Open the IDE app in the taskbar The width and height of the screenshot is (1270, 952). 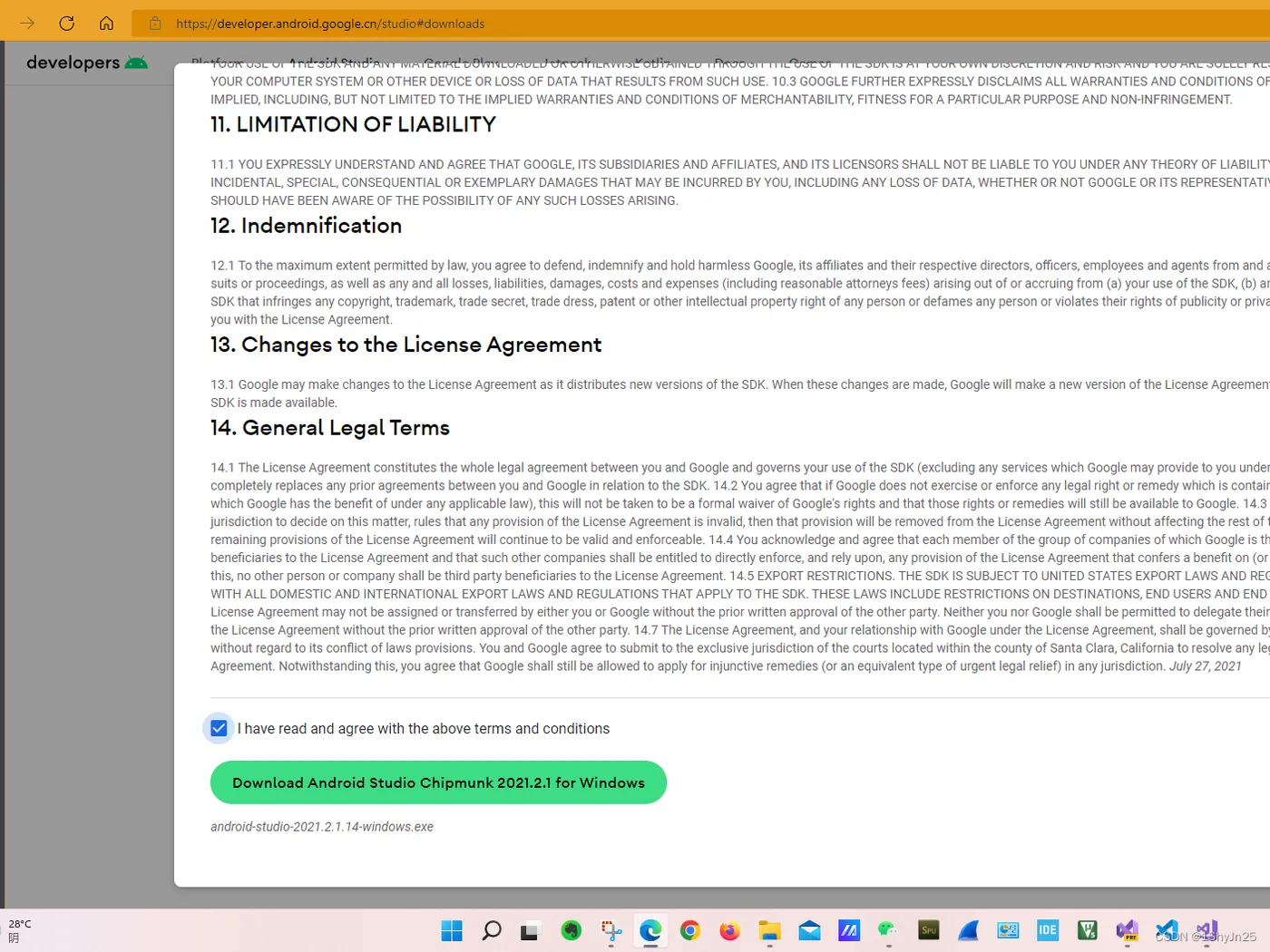coord(1048,930)
